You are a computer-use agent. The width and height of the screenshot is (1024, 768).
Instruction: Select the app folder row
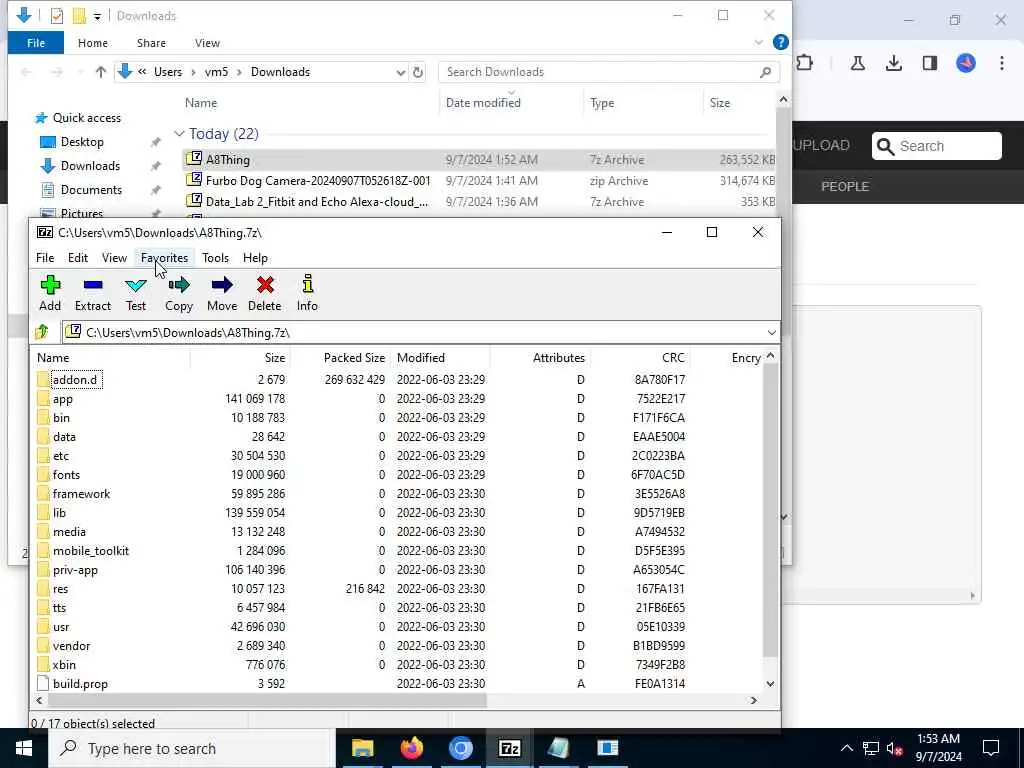click(x=398, y=399)
